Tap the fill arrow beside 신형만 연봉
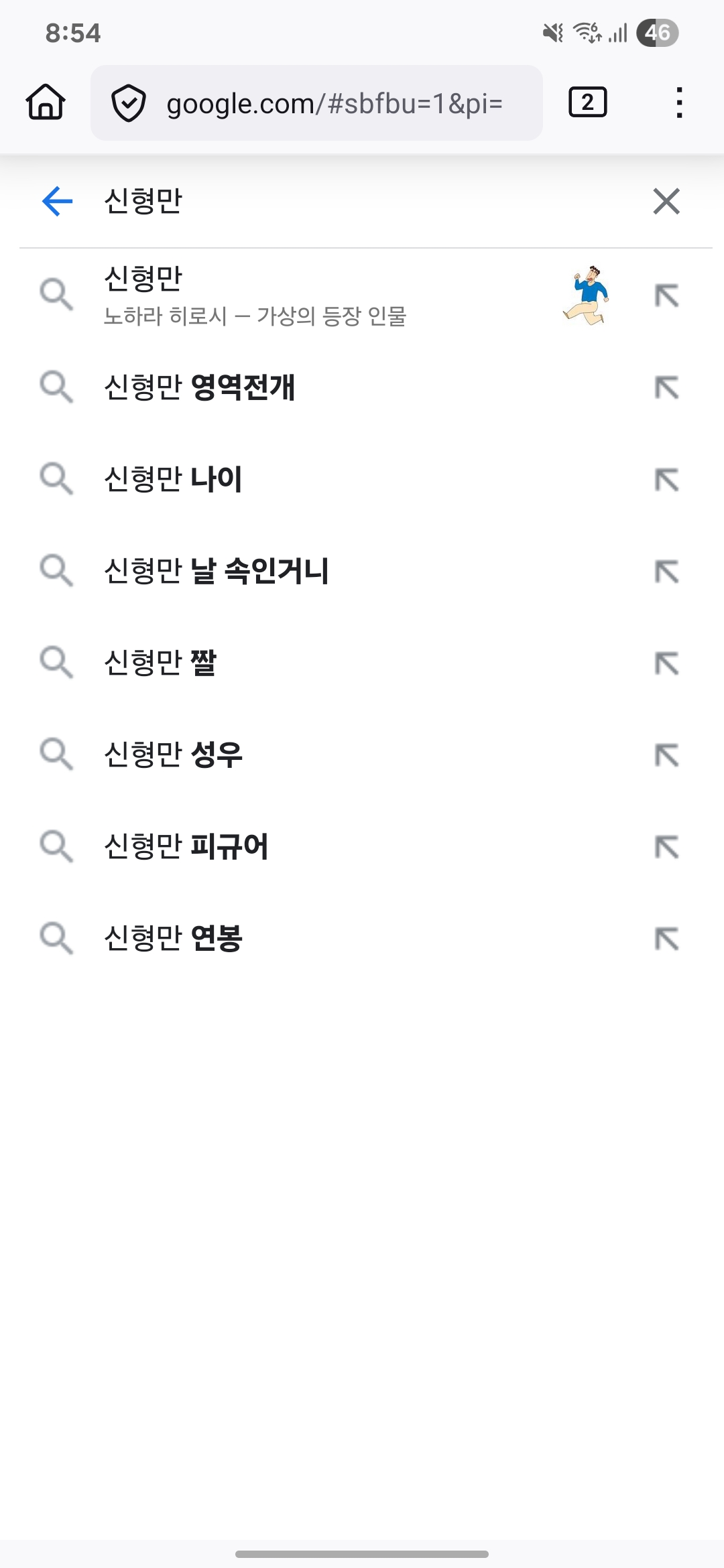This screenshot has height=1568, width=724. coord(666,939)
